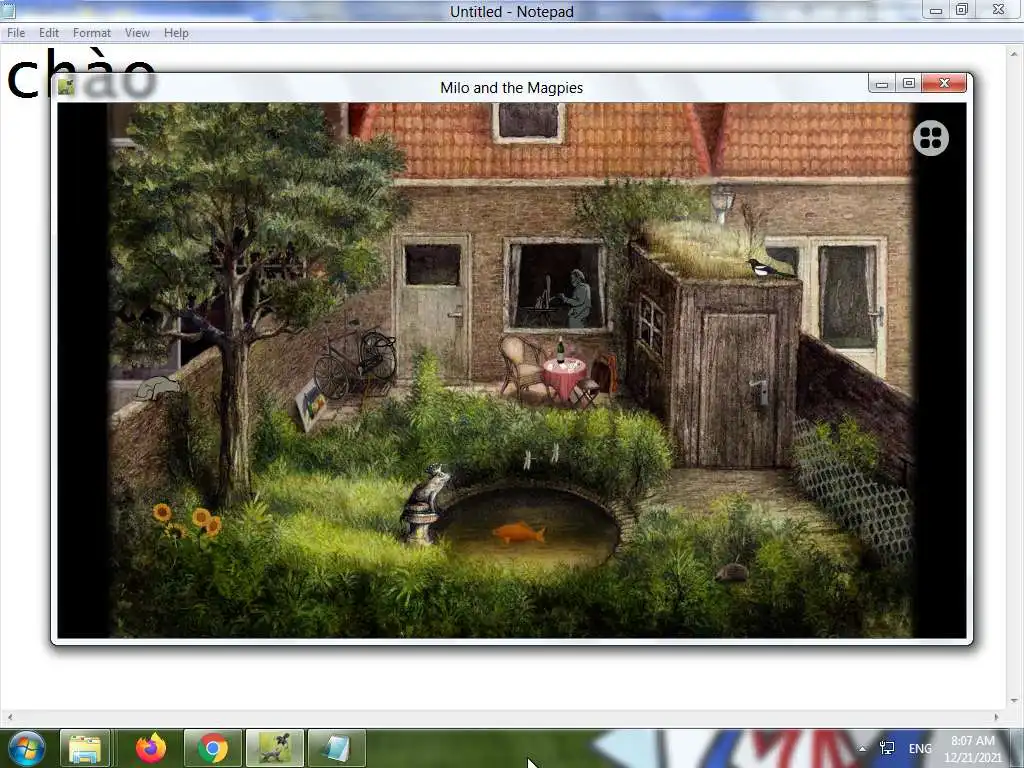Minimize the Notepad window
The image size is (1024, 768).
click(x=936, y=9)
